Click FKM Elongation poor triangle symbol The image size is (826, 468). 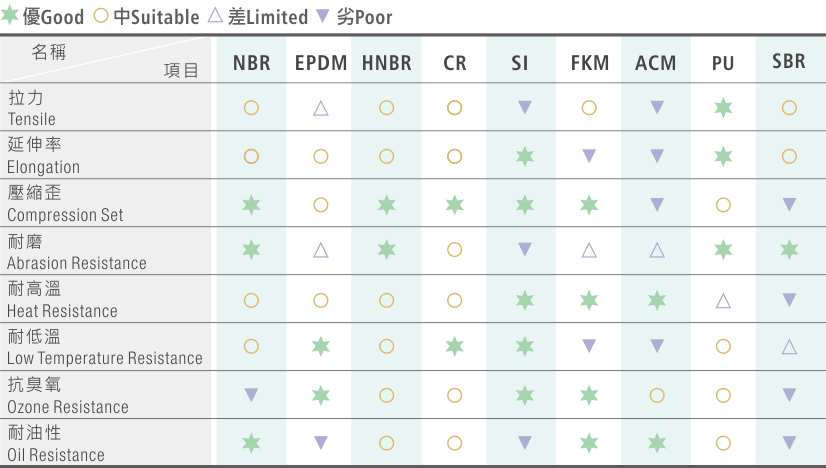[x=589, y=156]
